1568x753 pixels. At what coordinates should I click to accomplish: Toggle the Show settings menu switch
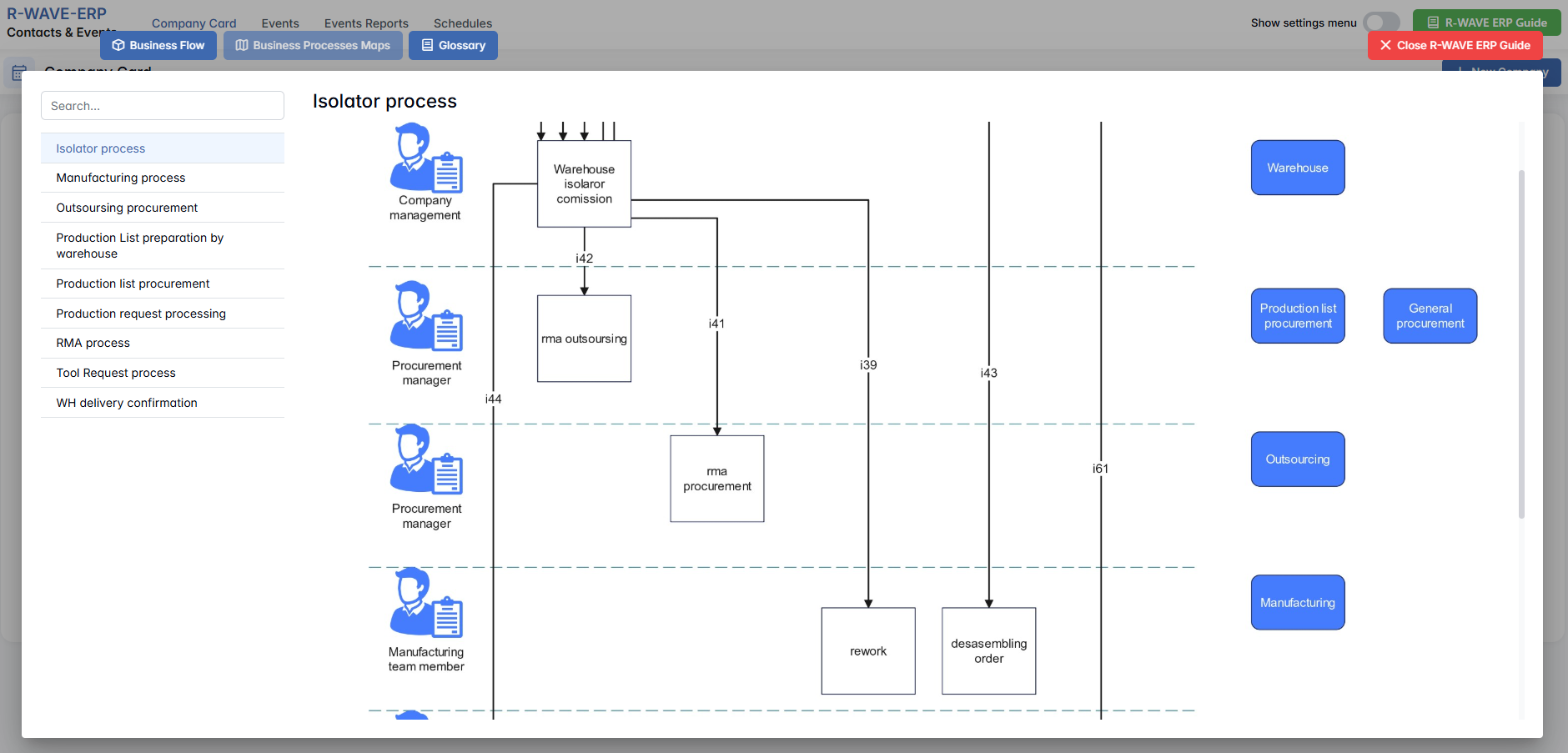[1381, 23]
